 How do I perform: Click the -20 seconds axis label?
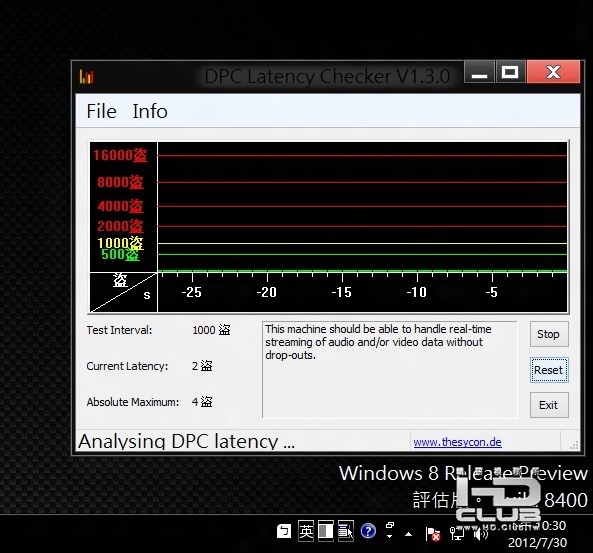pos(267,292)
